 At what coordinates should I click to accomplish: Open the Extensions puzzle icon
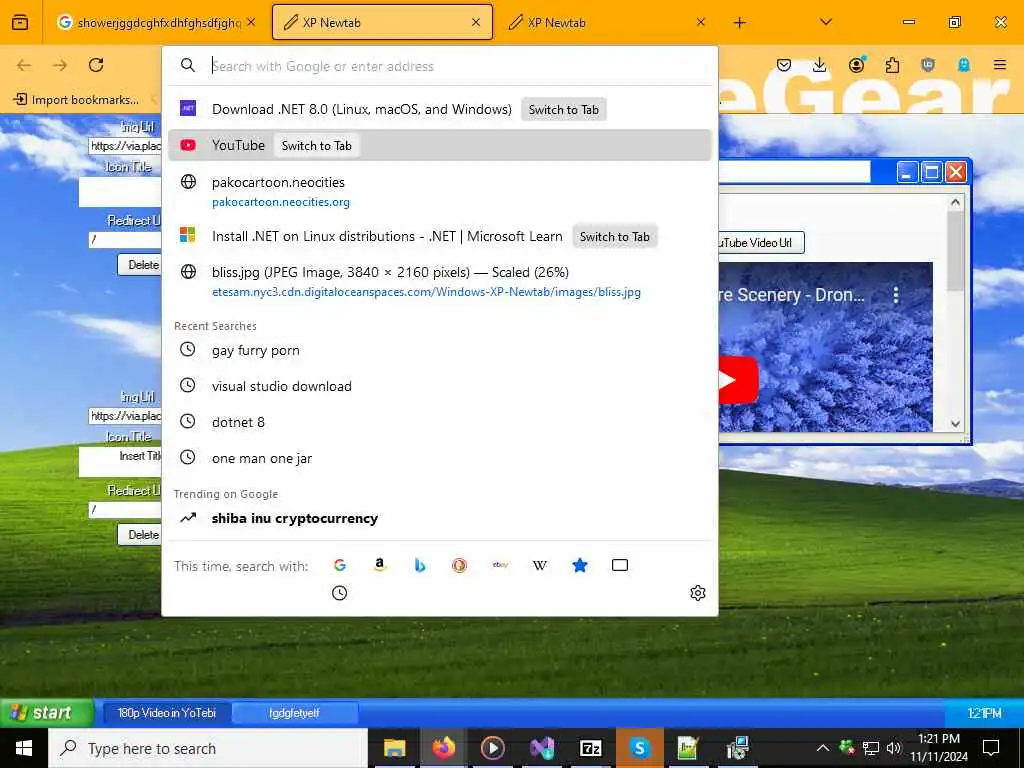click(892, 65)
